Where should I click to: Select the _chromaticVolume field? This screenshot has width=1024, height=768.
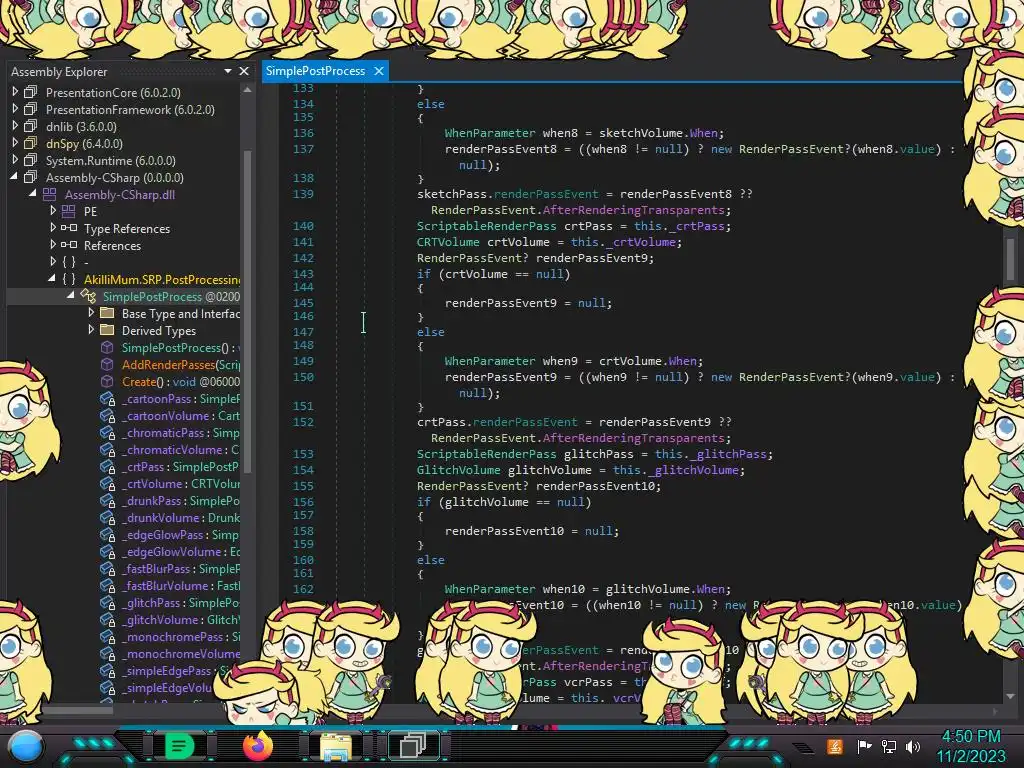point(181,449)
